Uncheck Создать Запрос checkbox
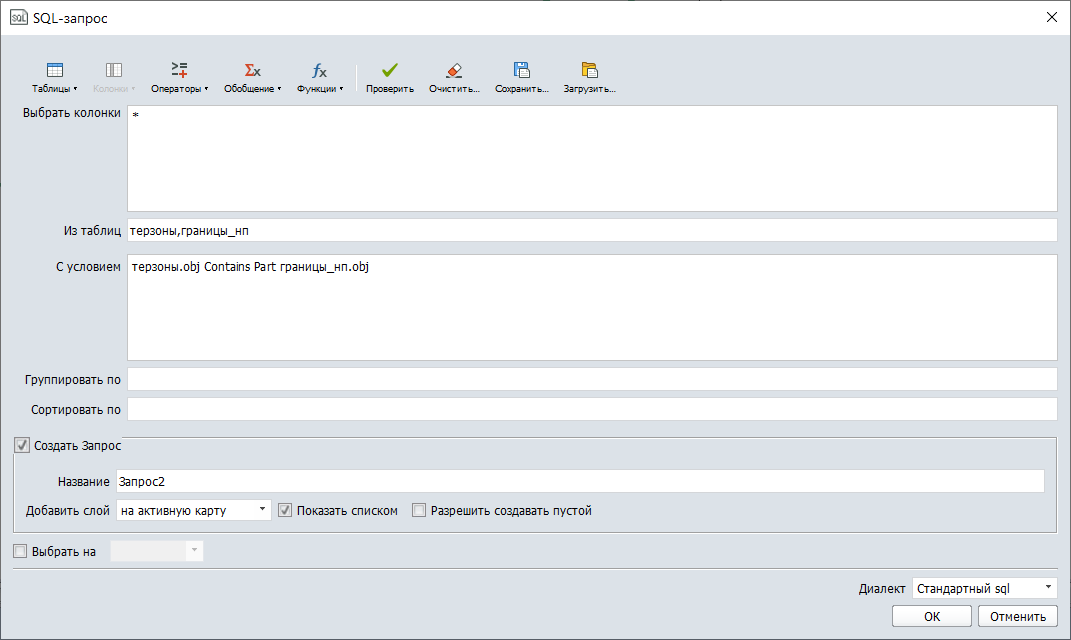The height and width of the screenshot is (640, 1071). tap(21, 445)
